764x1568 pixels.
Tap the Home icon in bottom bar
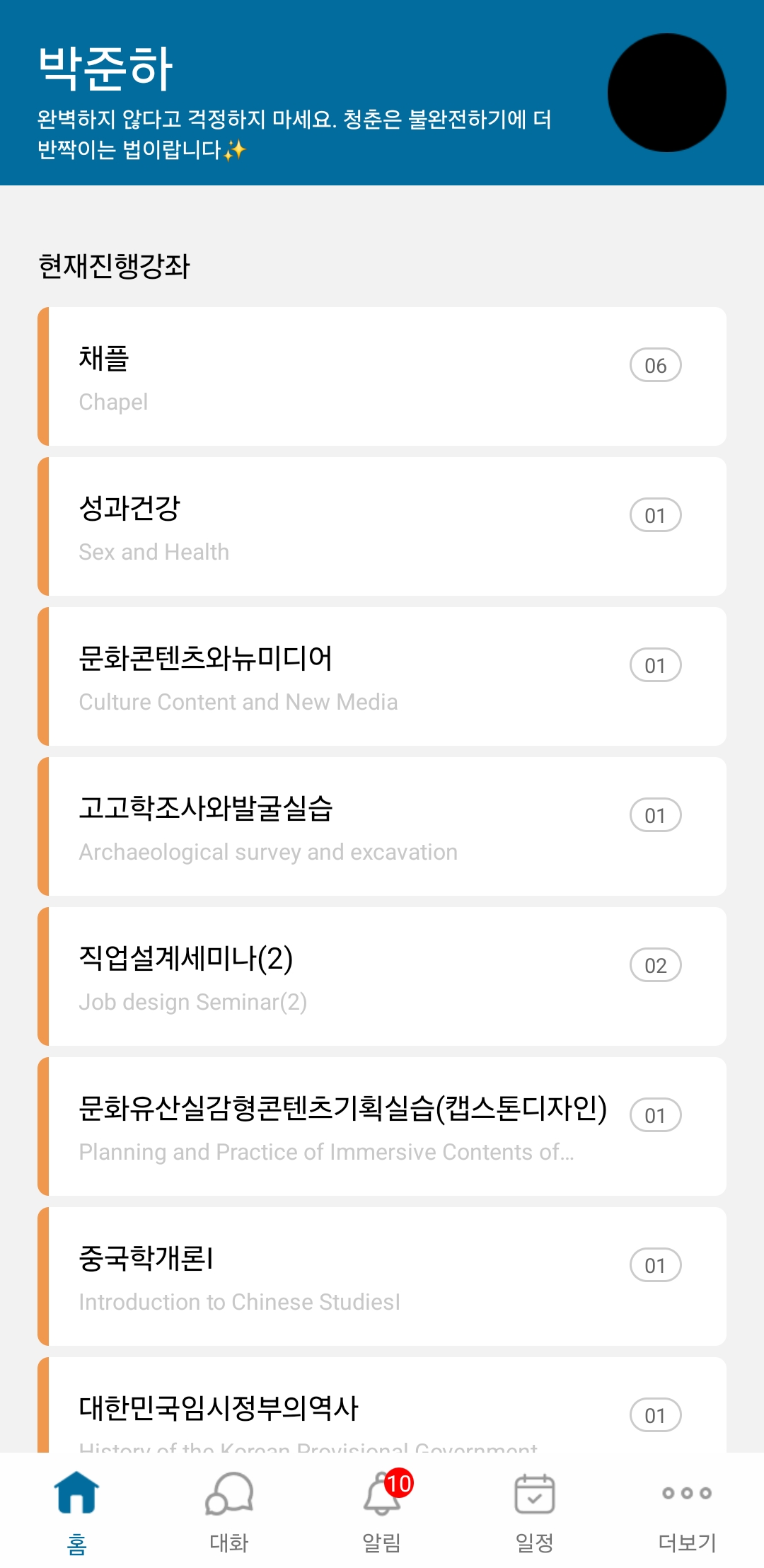tap(76, 1492)
